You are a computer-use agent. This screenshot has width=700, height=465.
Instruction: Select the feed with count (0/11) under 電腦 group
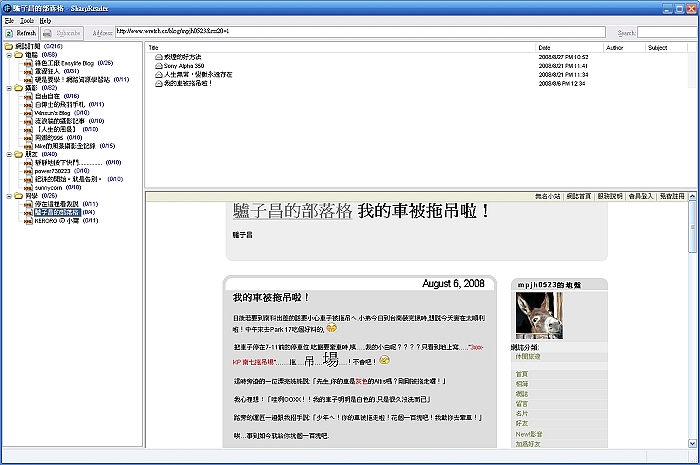(x=82, y=79)
